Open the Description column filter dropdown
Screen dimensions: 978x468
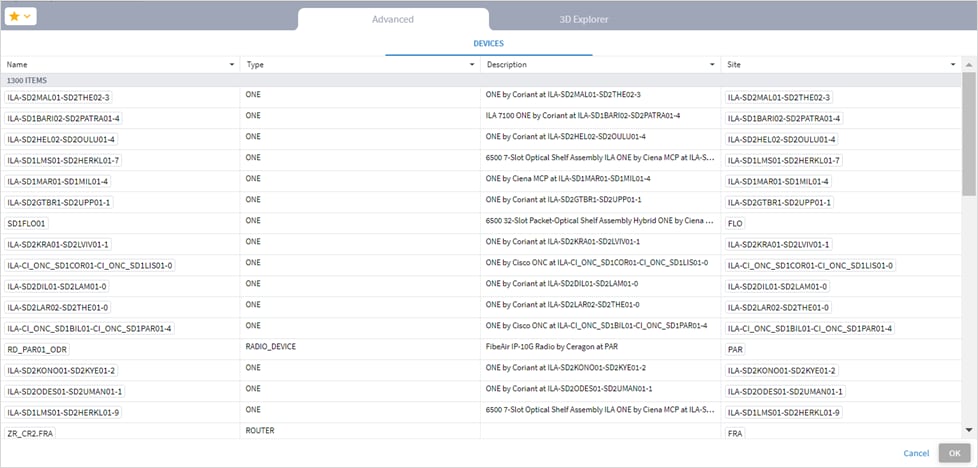[712, 65]
